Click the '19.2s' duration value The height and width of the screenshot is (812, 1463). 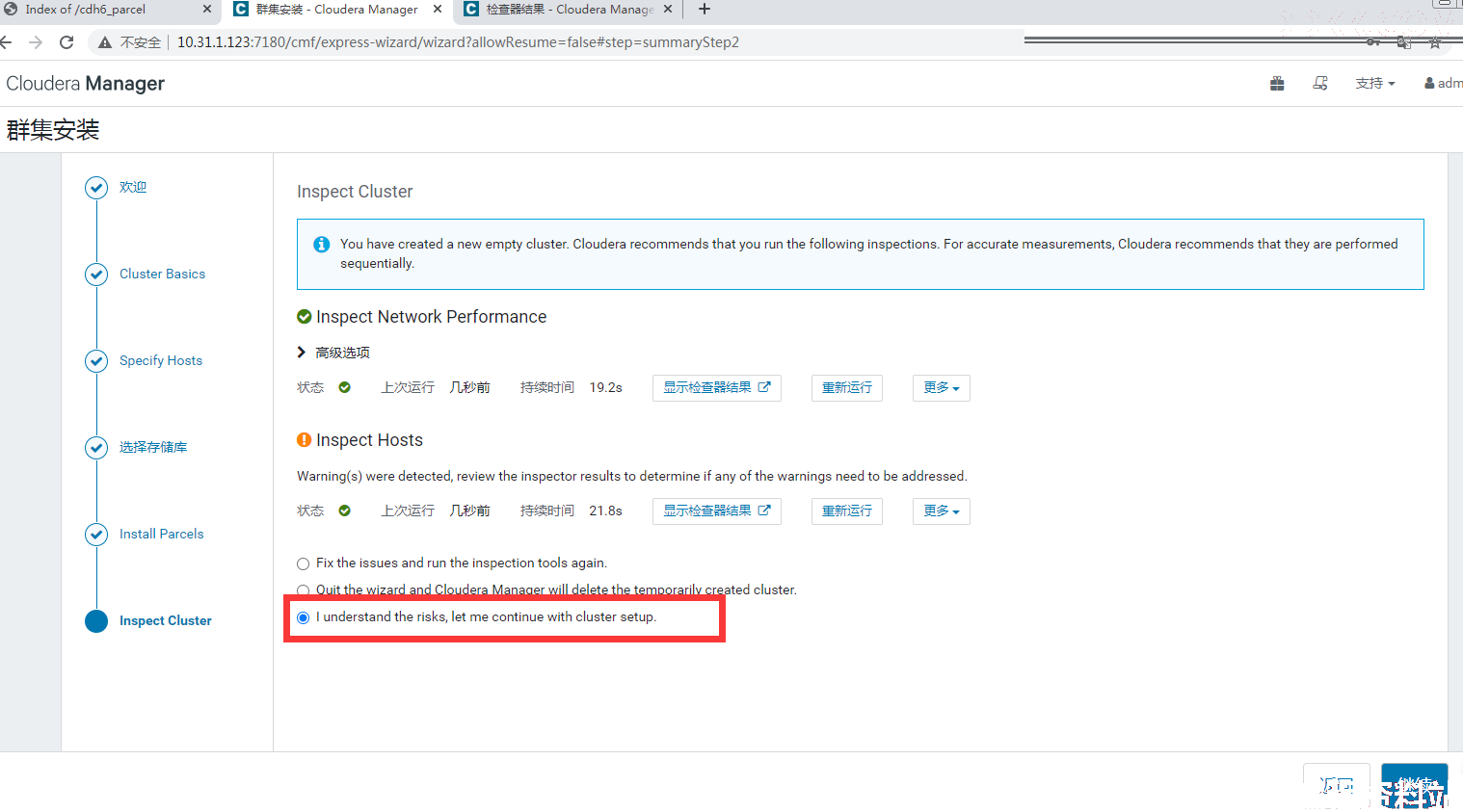(606, 388)
